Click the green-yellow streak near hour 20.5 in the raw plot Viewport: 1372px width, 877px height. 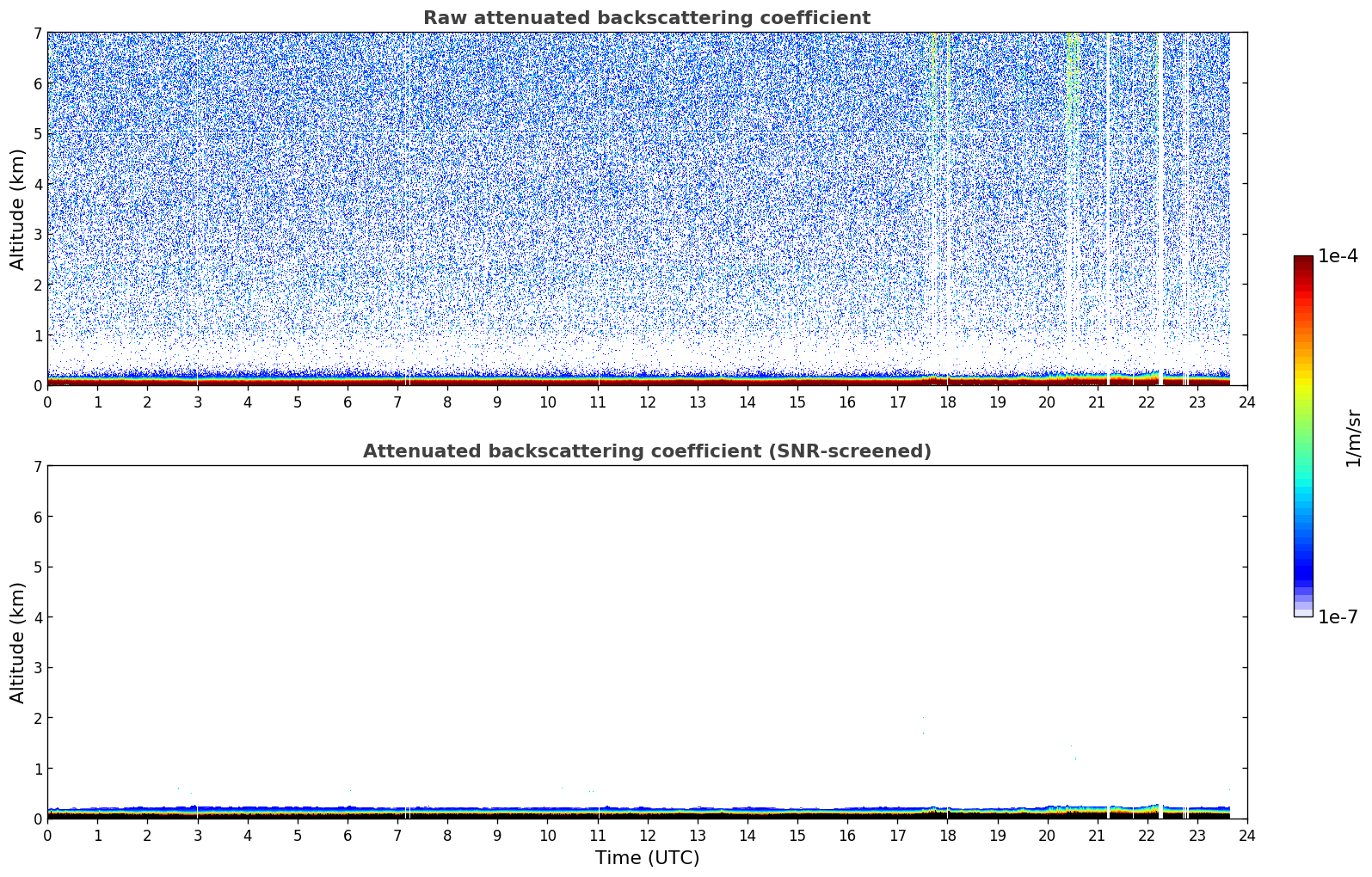[x=1071, y=103]
